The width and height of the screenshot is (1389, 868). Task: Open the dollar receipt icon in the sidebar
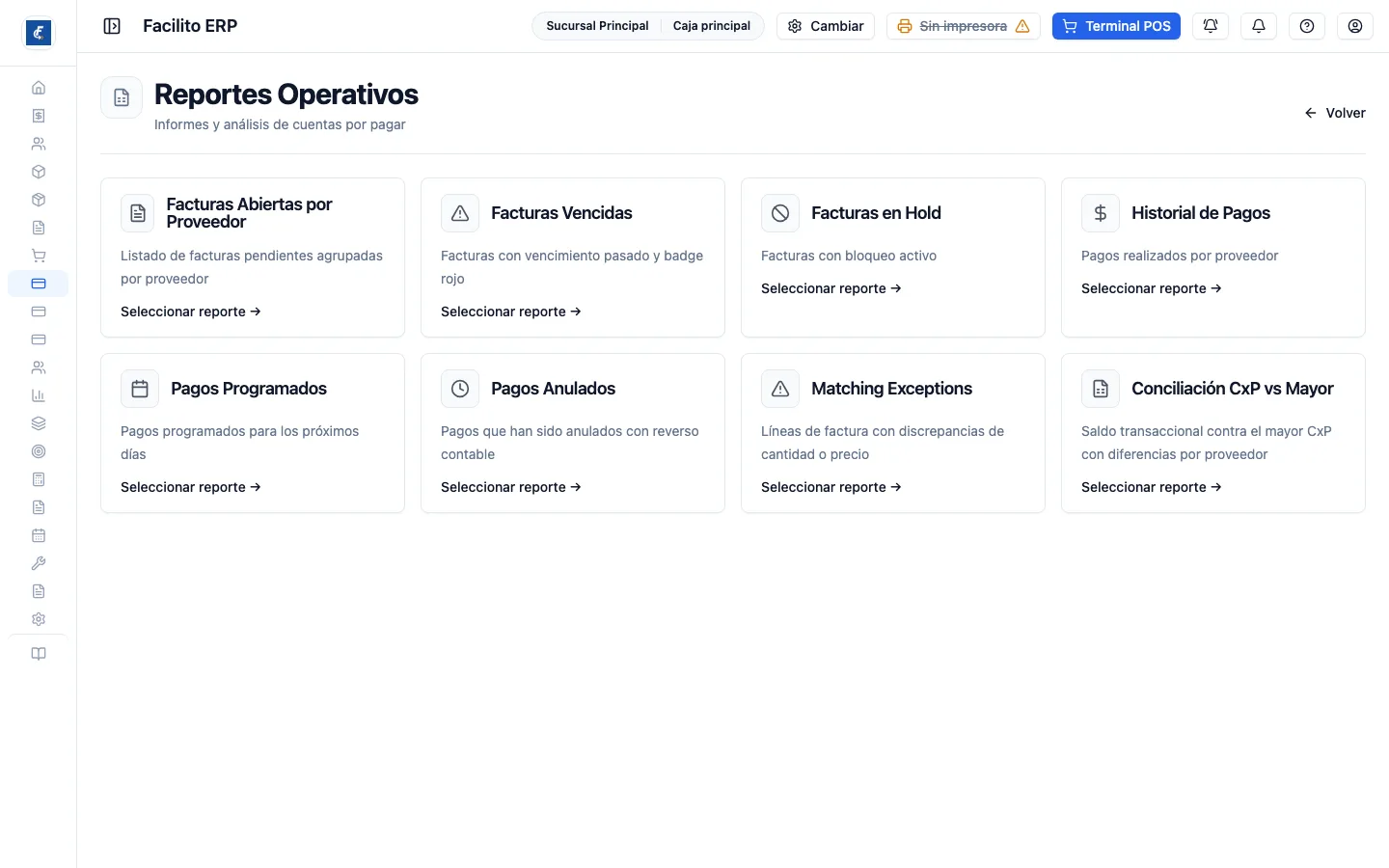pos(39,116)
